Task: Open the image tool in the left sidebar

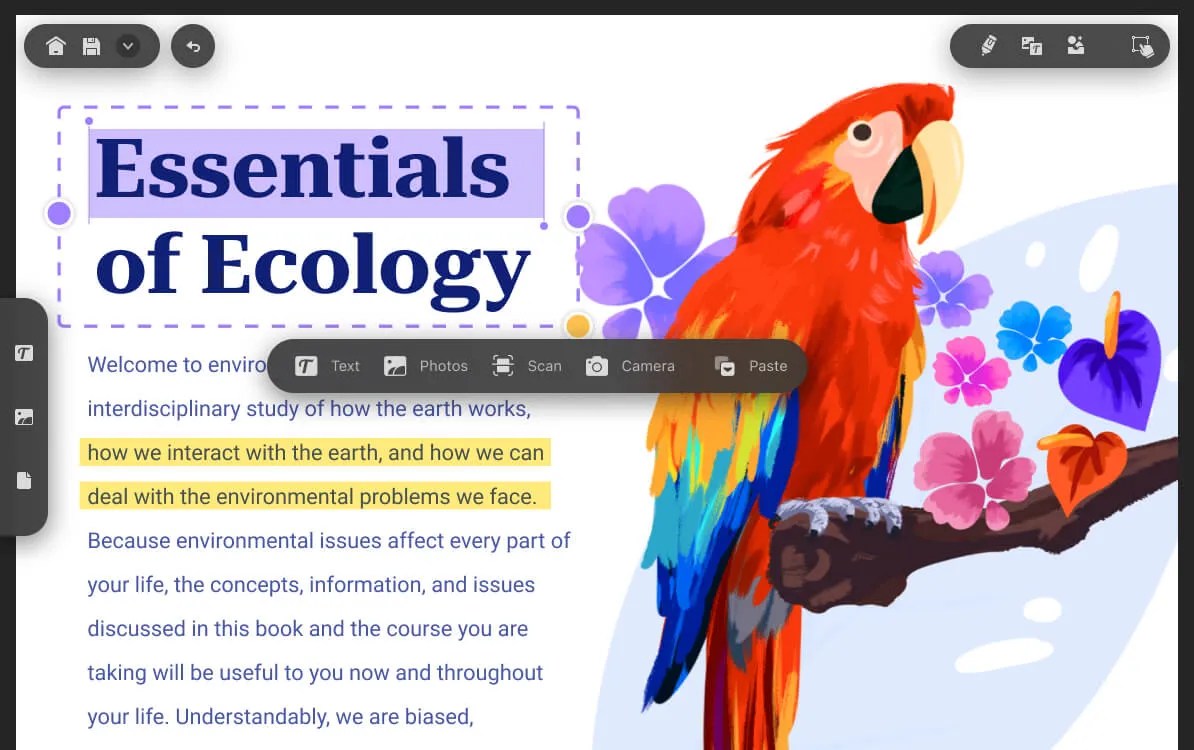Action: [25, 416]
